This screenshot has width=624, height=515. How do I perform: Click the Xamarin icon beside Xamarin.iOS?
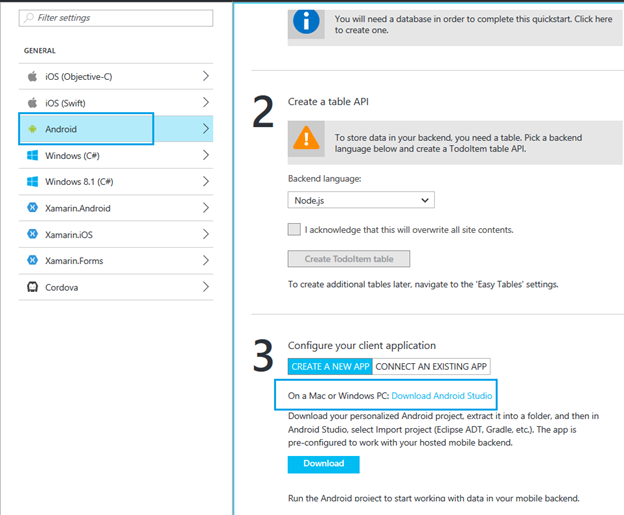pos(32,234)
